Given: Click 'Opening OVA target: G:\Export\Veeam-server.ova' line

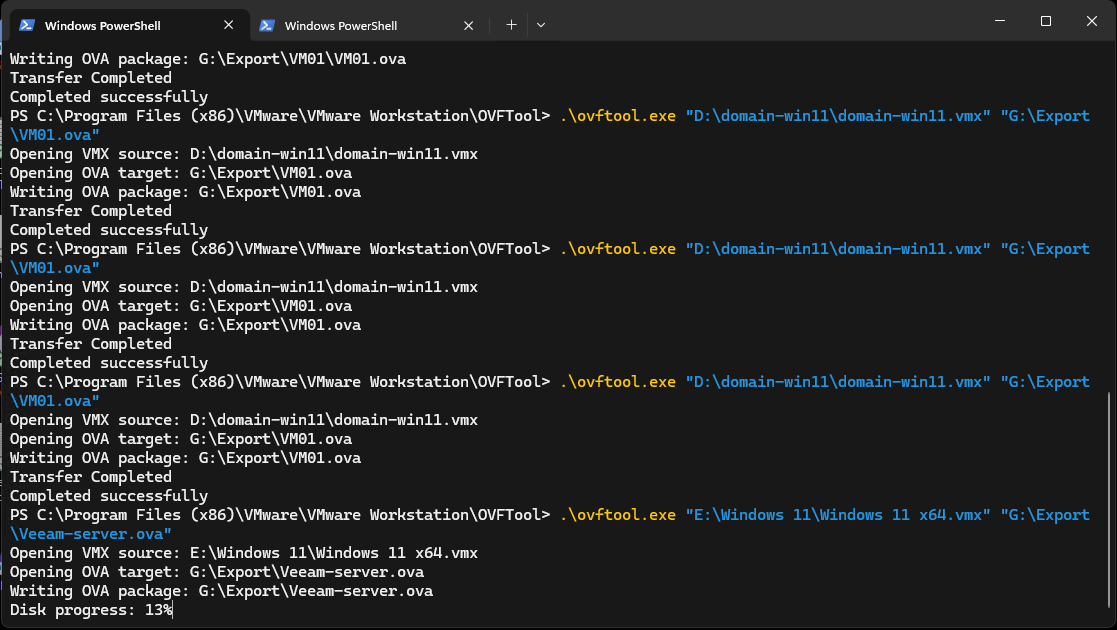Looking at the screenshot, I should coord(217,572).
